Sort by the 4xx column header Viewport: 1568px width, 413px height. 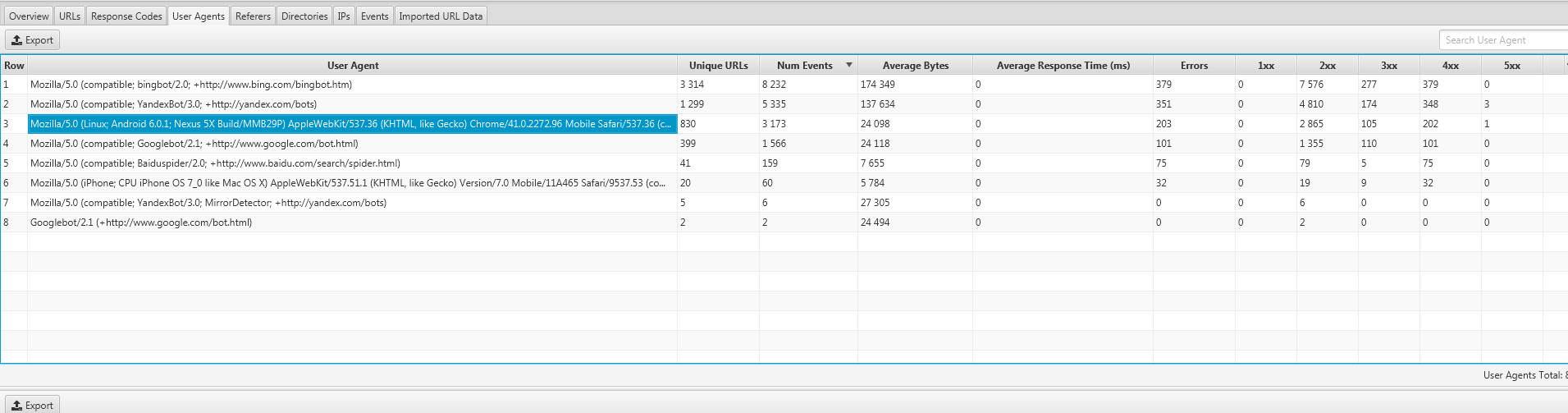[1451, 65]
